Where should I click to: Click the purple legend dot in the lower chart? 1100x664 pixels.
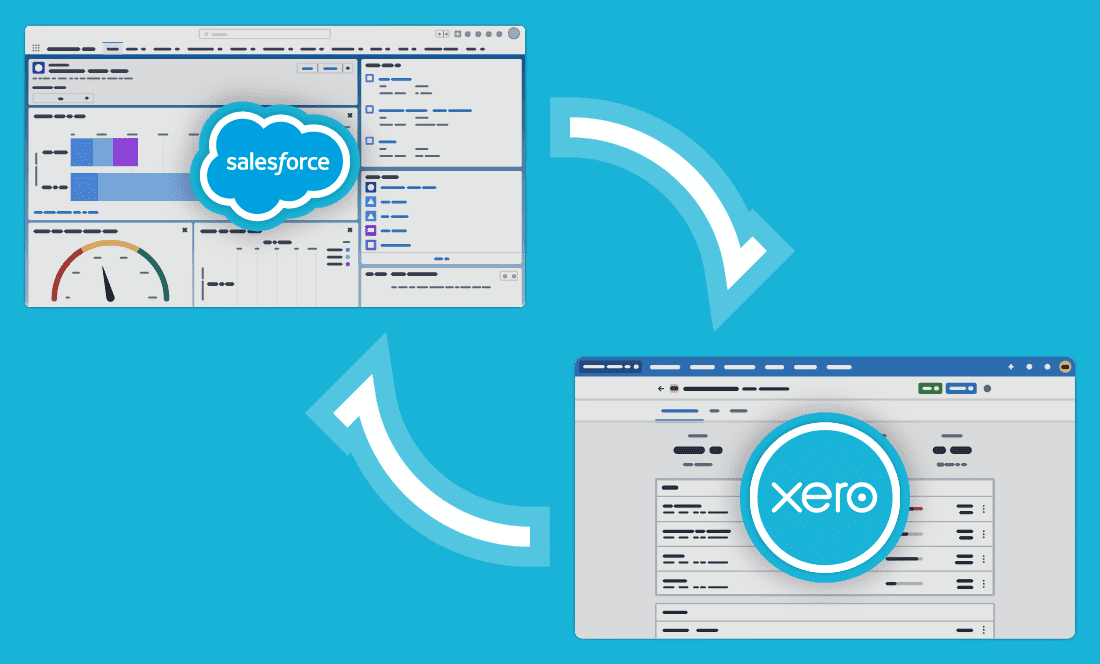pyautogui.click(x=347, y=264)
